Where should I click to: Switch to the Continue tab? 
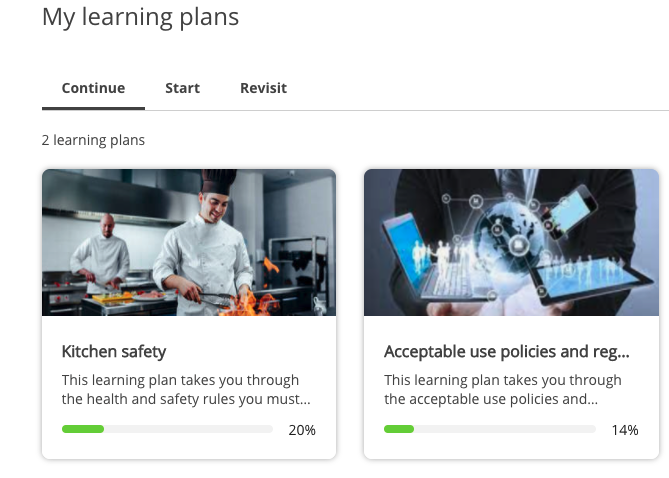pos(93,88)
